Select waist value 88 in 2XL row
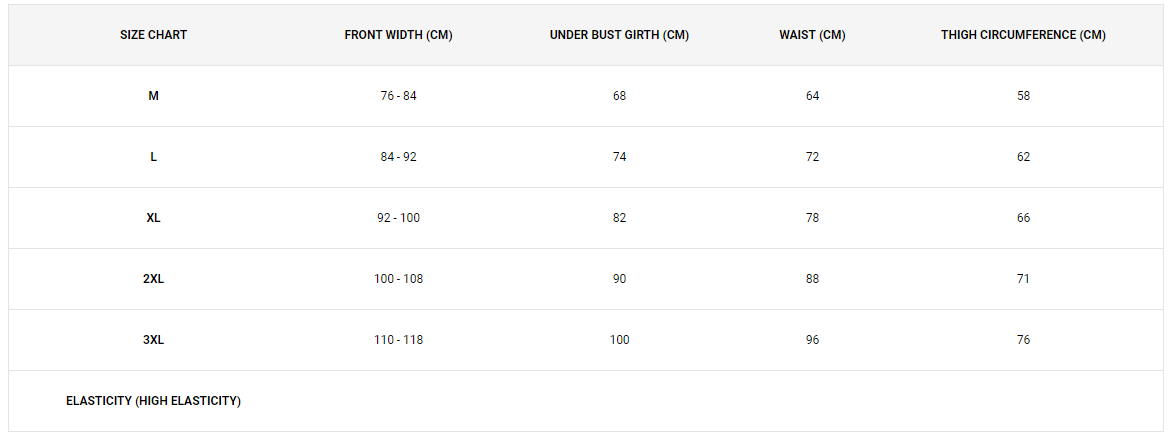The height and width of the screenshot is (436, 1171). [813, 279]
